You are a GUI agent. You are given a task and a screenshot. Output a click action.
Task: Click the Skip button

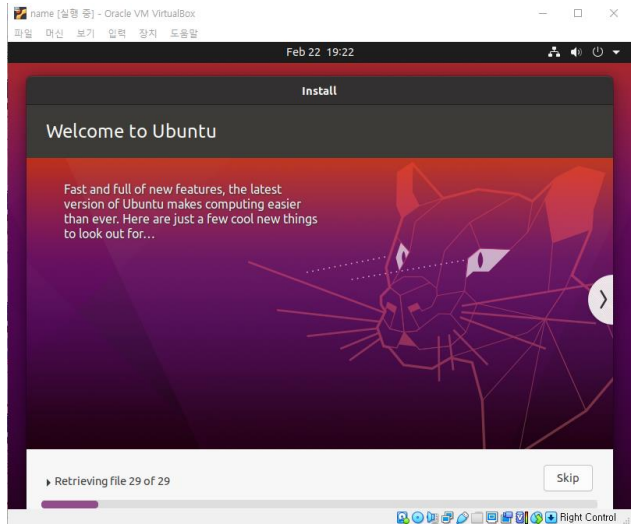[568, 478]
